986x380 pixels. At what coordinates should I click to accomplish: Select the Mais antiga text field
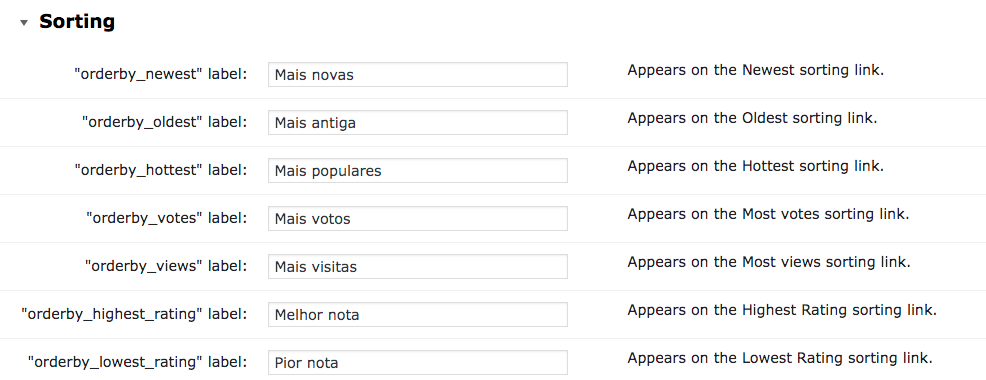click(x=418, y=122)
